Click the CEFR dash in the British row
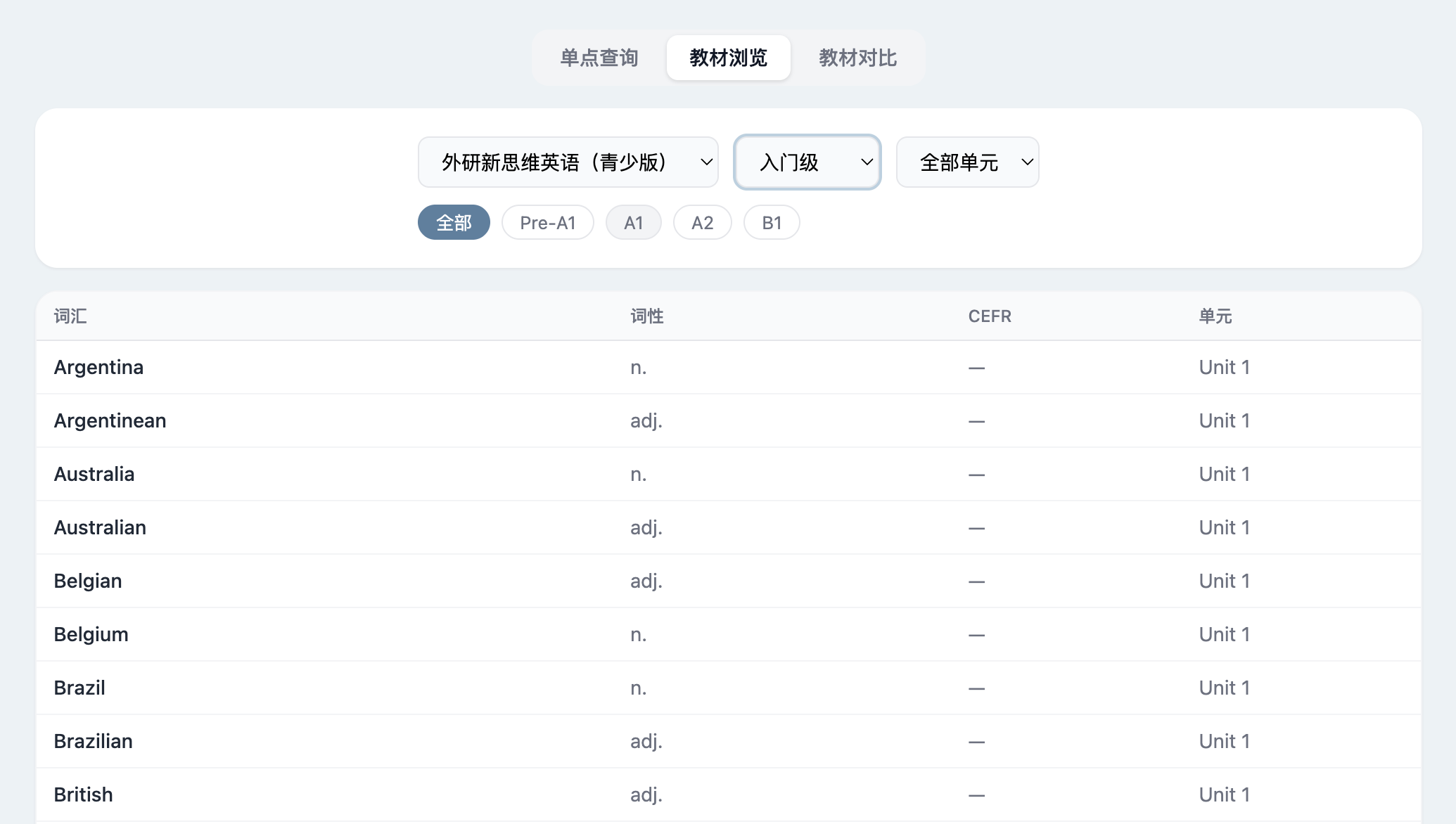This screenshot has height=824, width=1456. 976,795
